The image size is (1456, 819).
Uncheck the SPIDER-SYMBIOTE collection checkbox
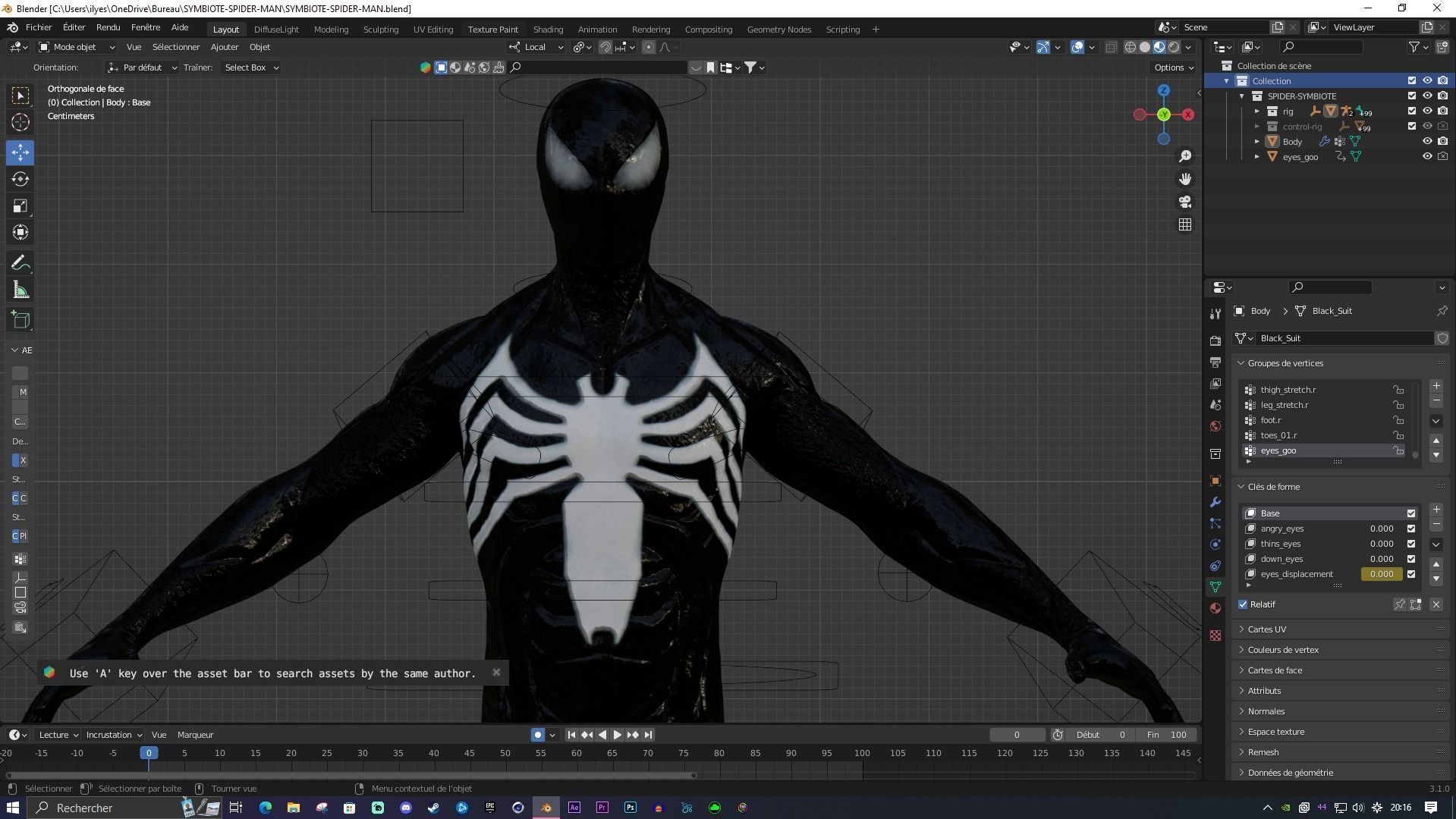(1412, 96)
